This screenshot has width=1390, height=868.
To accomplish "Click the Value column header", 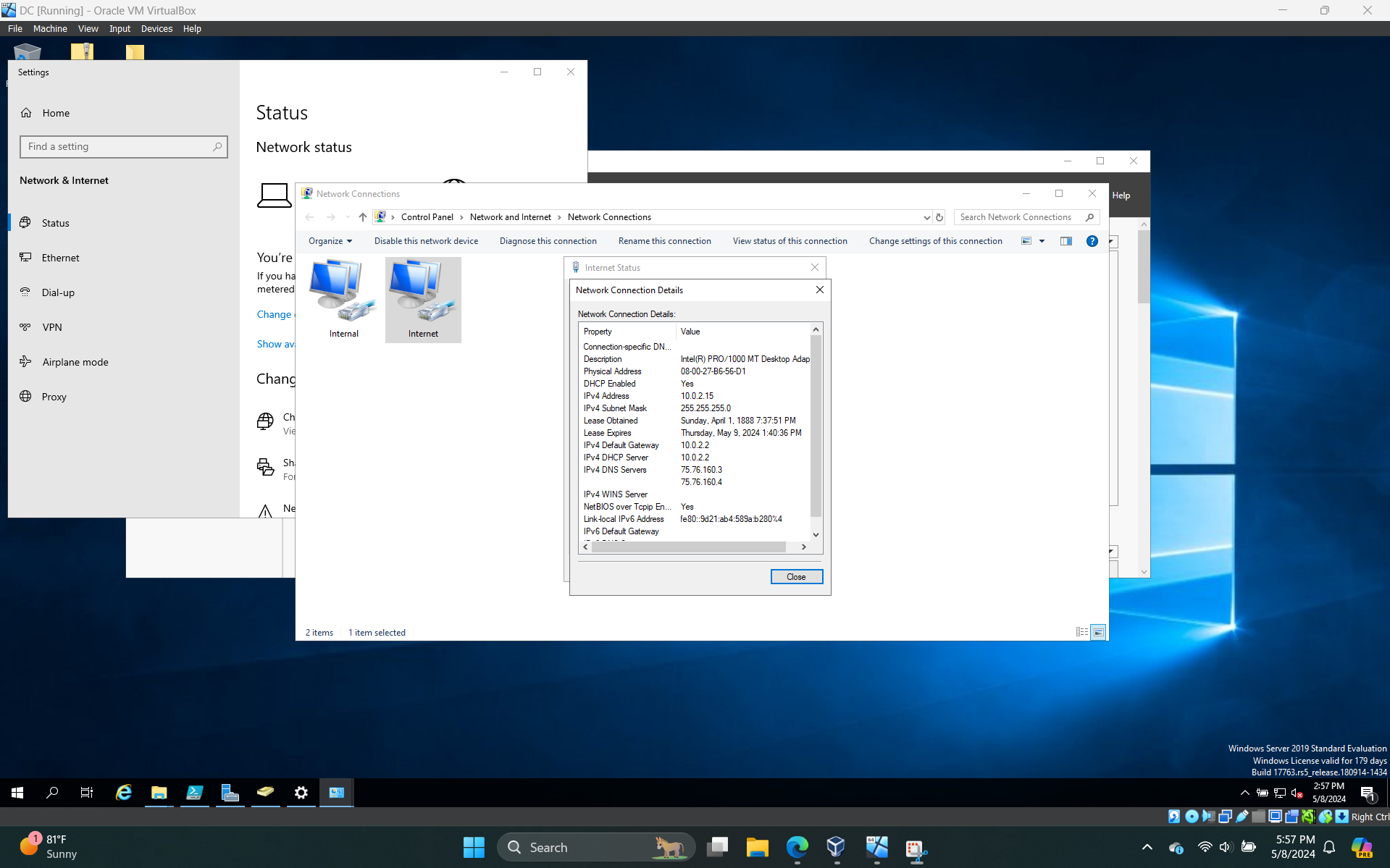I will [x=743, y=332].
